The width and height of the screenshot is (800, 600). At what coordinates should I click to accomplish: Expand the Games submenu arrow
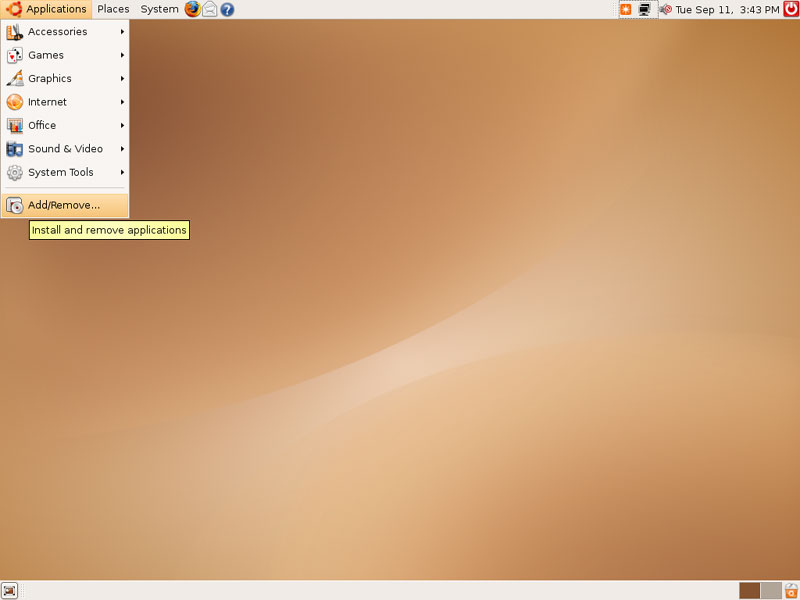[x=122, y=55]
